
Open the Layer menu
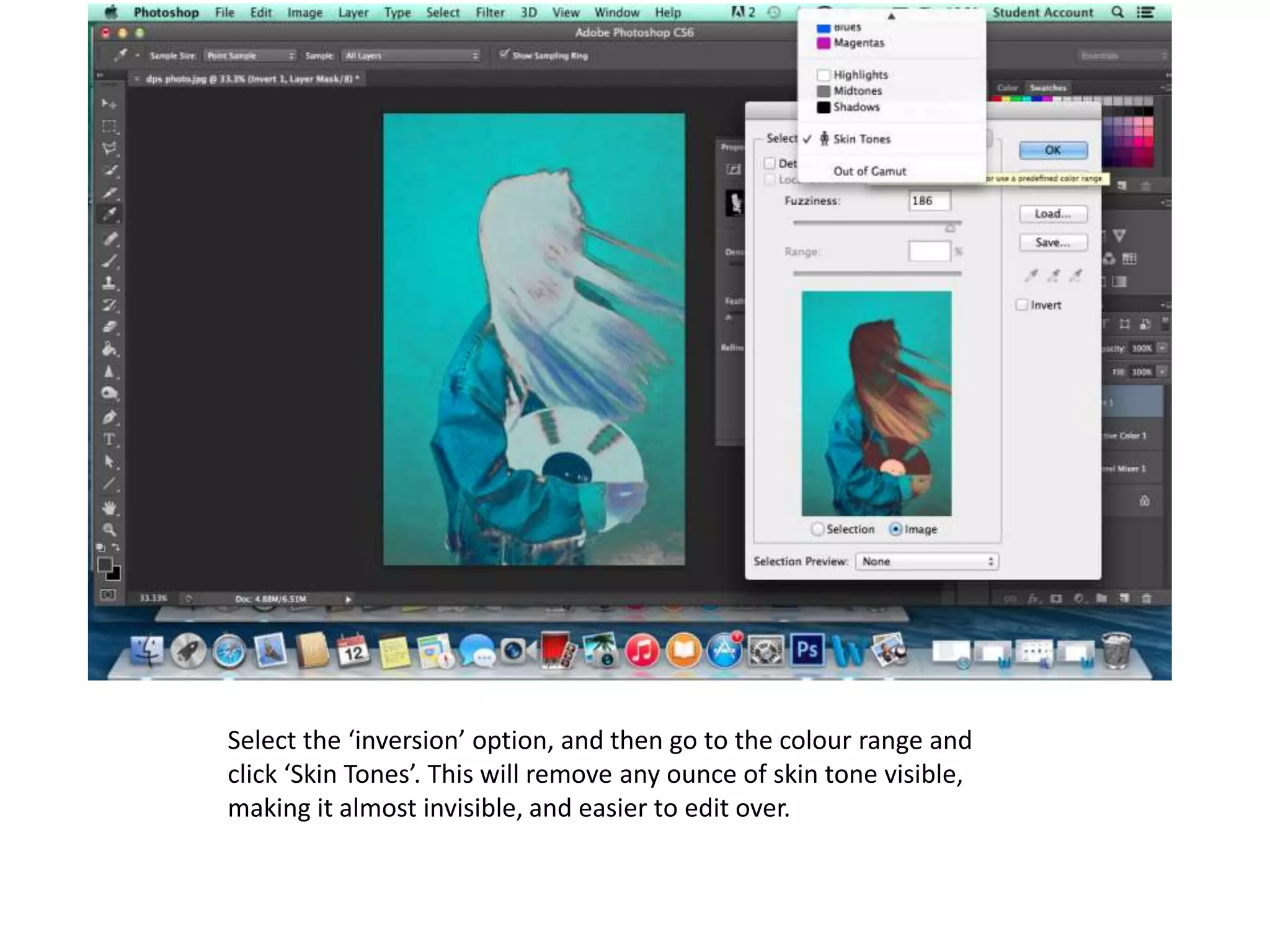click(x=353, y=12)
